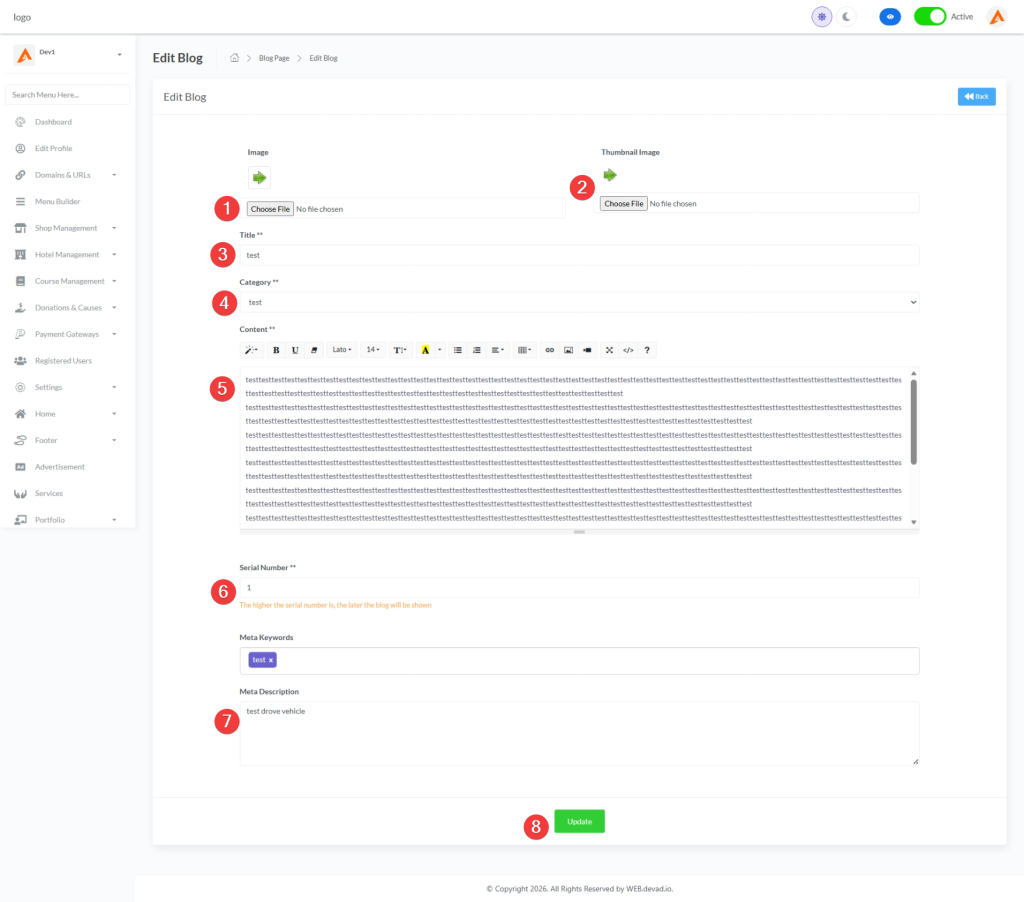1024x902 pixels.
Task: Open the Lato font family dropdown
Action: point(342,350)
